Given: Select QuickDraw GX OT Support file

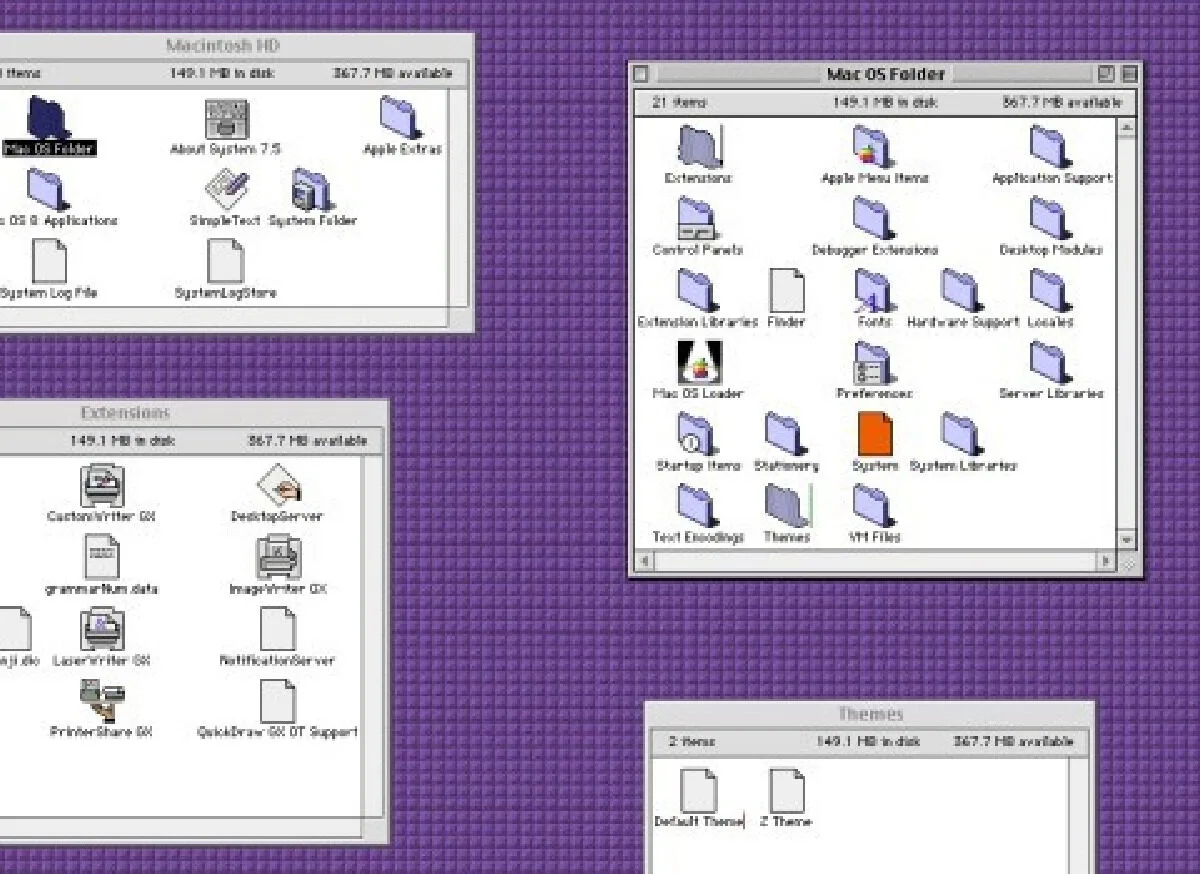Looking at the screenshot, I should pyautogui.click(x=277, y=702).
